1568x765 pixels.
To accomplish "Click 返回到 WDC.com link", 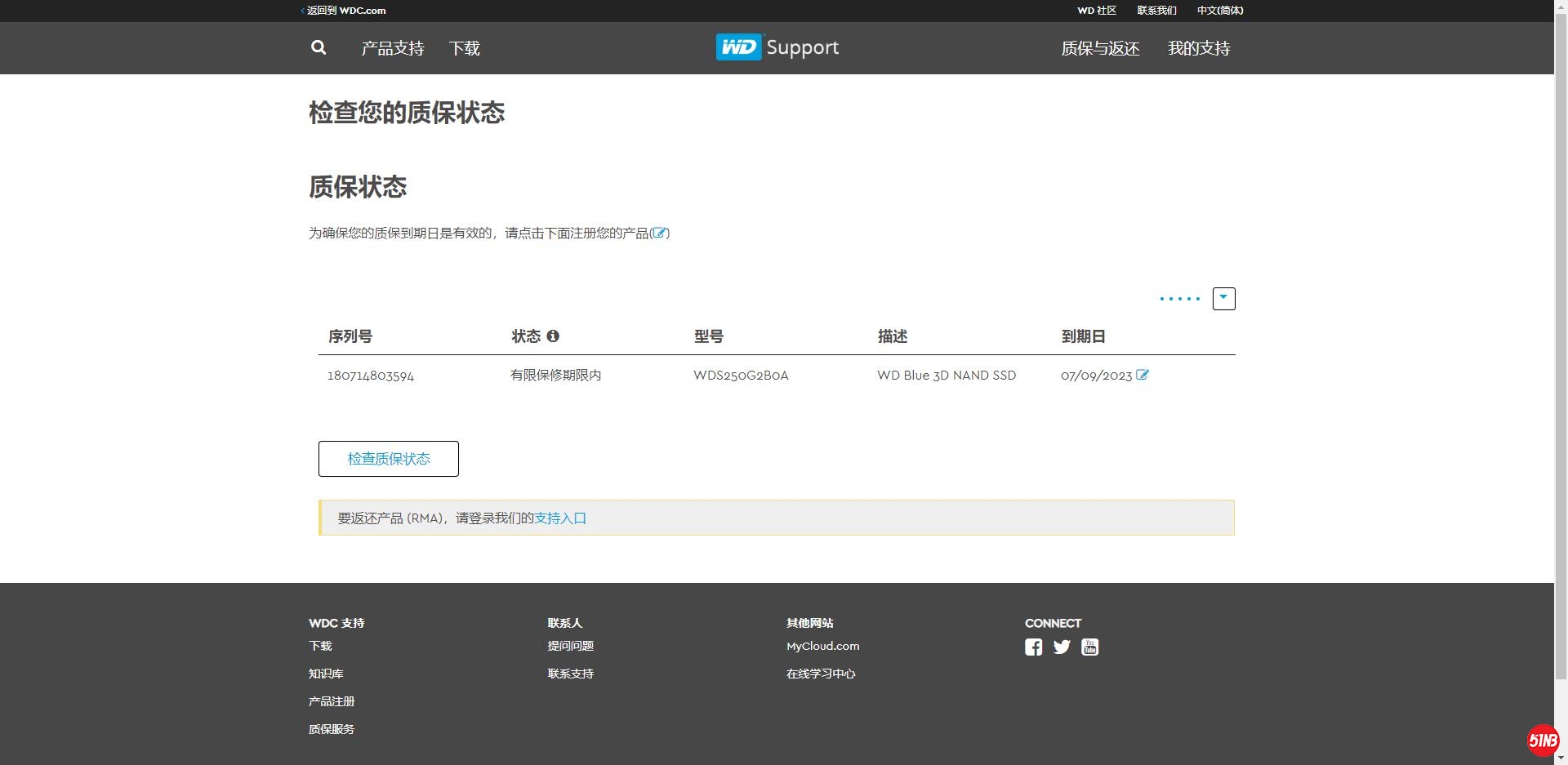I will tap(344, 11).
